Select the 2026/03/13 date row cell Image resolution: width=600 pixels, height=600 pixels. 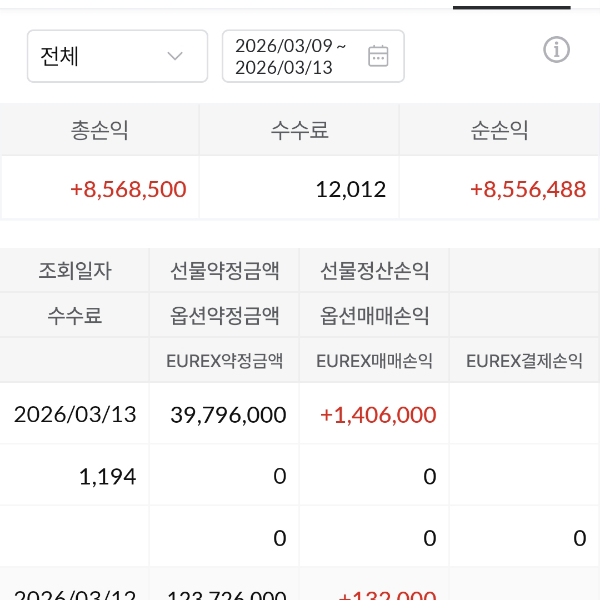pyautogui.click(x=75, y=414)
